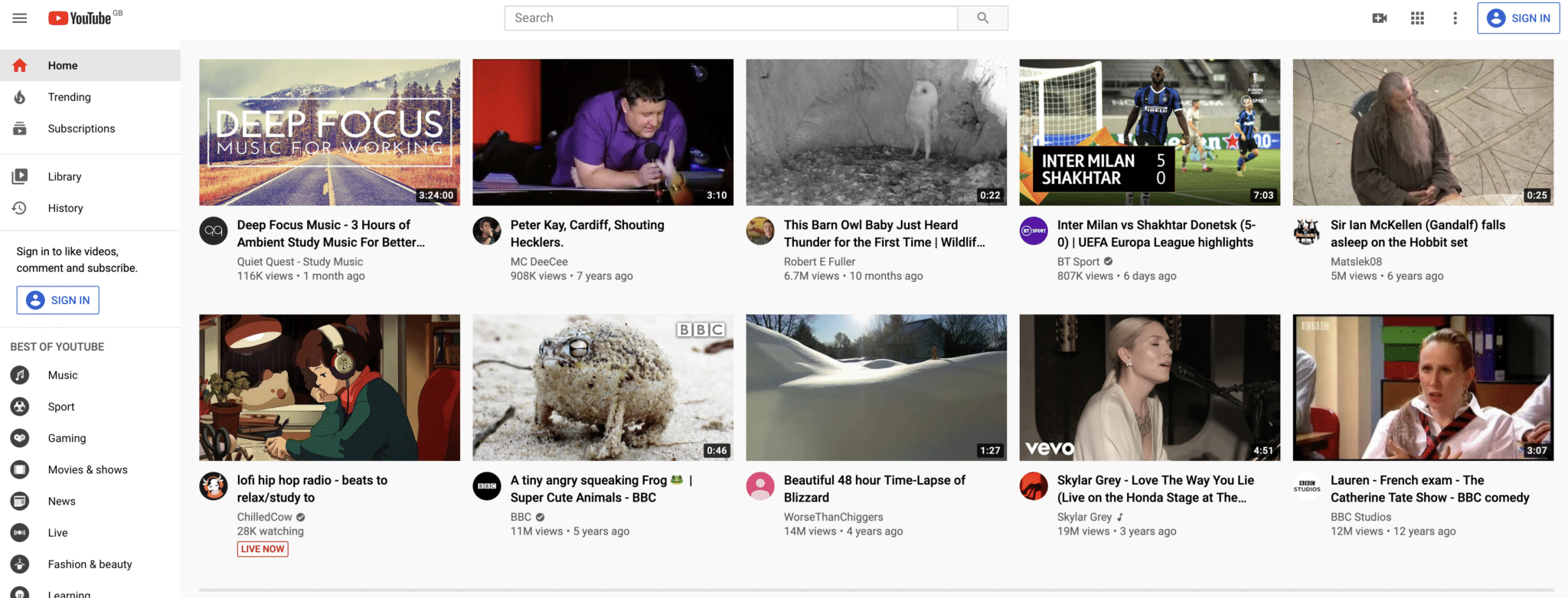The image size is (1568, 598).
Task: Click the Trending flame icon
Action: point(20,97)
